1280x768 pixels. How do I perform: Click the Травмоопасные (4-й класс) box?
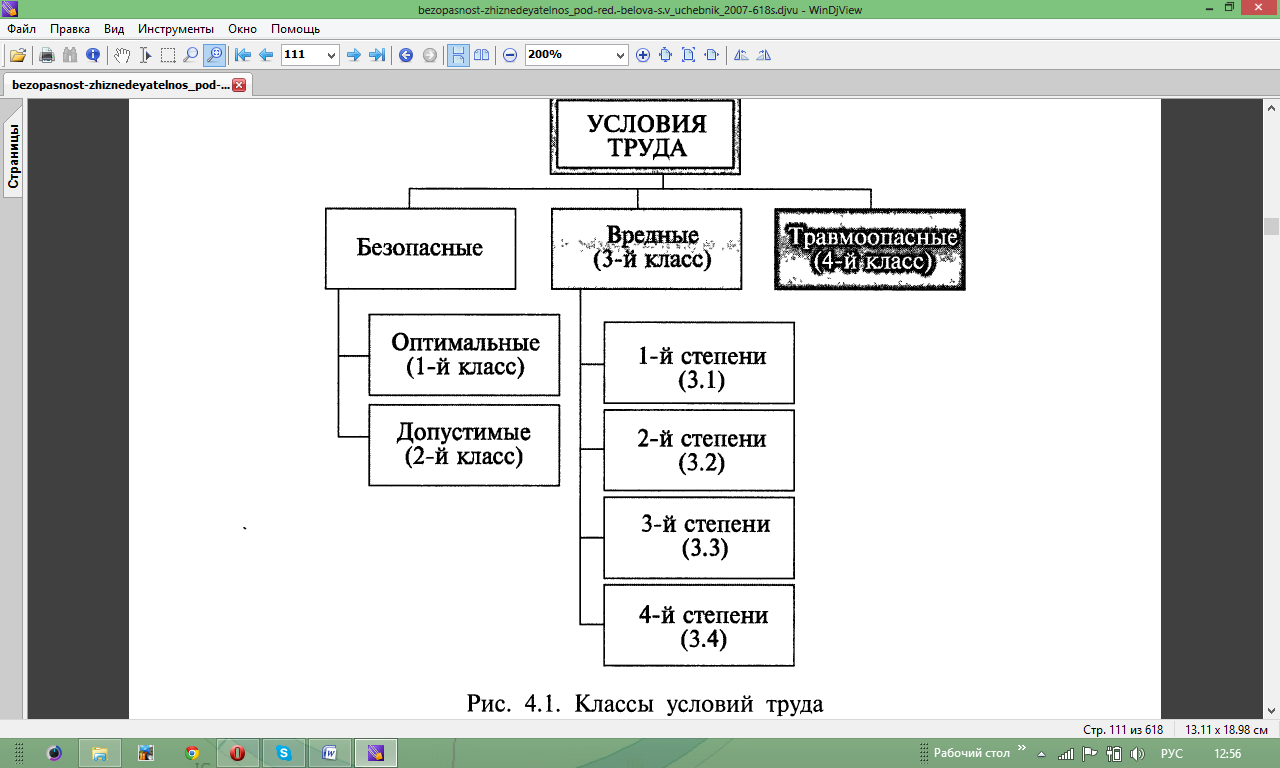coord(870,249)
